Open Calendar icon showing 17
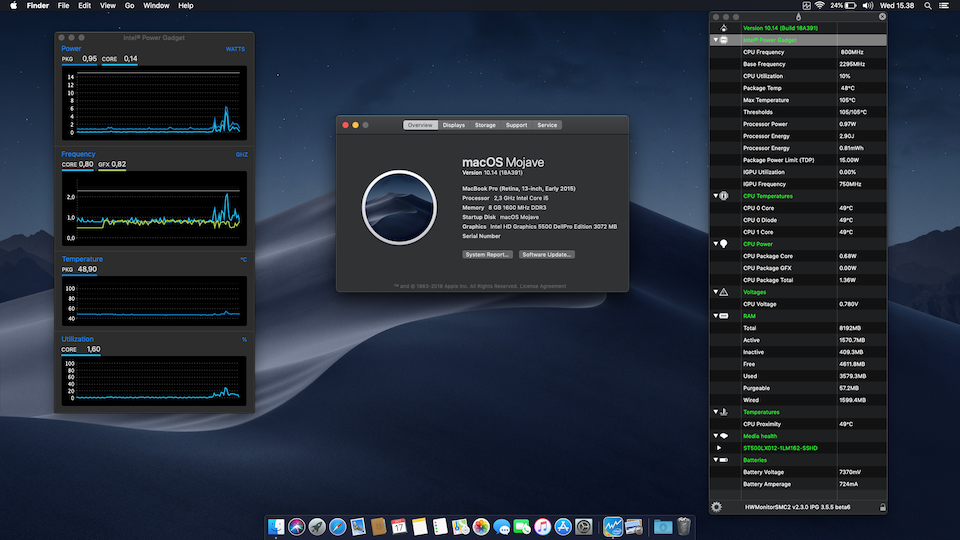The height and width of the screenshot is (540, 960). 399,527
